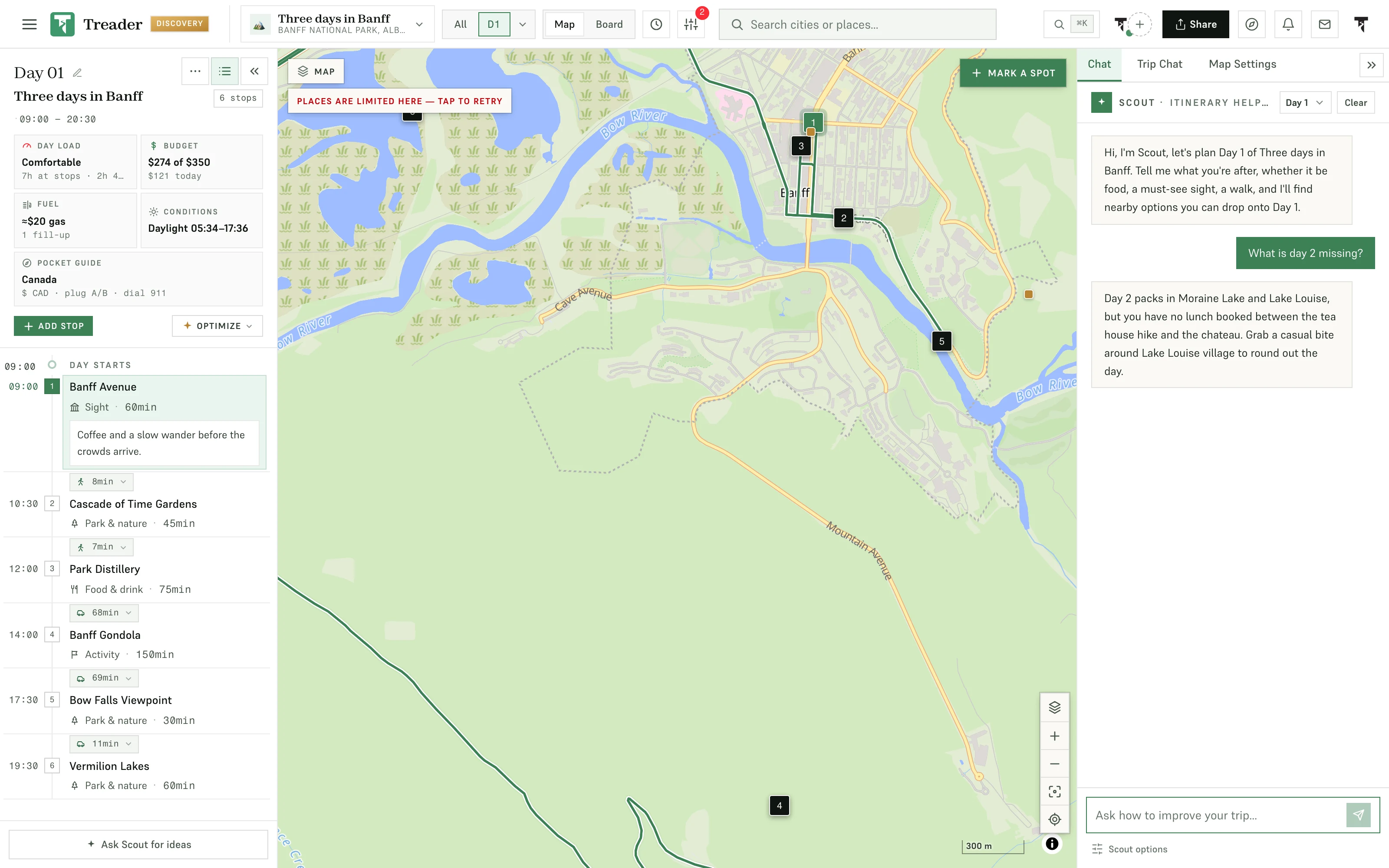Select the All days filter
The height and width of the screenshot is (868, 1389).
point(460,24)
